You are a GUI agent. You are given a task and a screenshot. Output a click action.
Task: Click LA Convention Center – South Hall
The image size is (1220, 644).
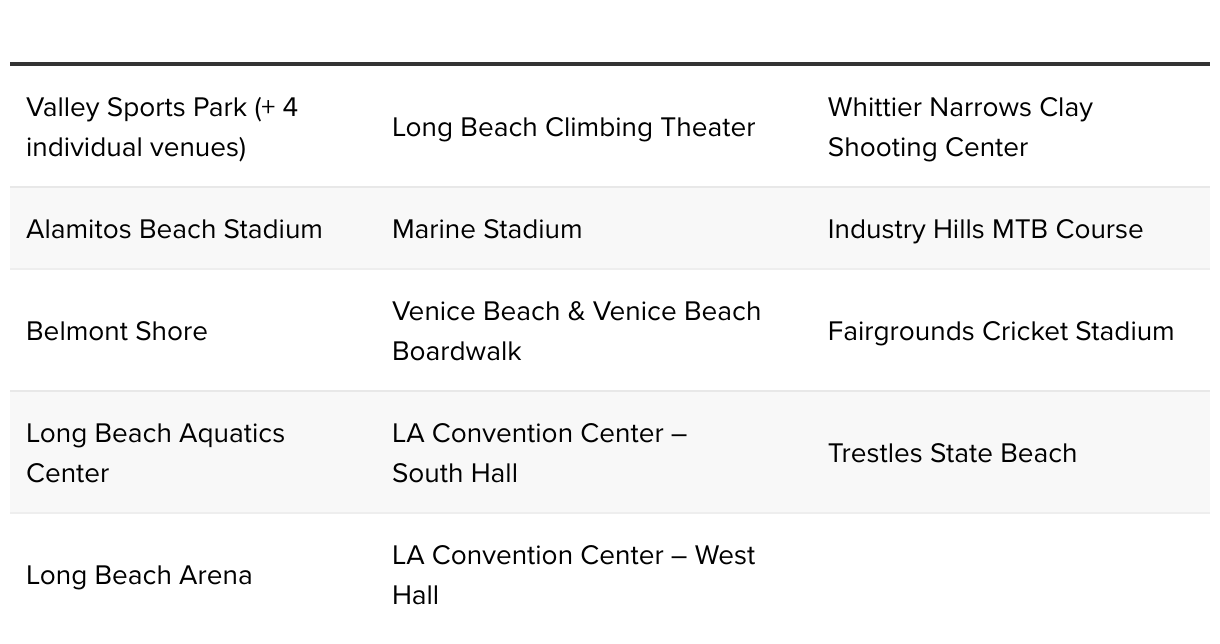[x=539, y=453]
